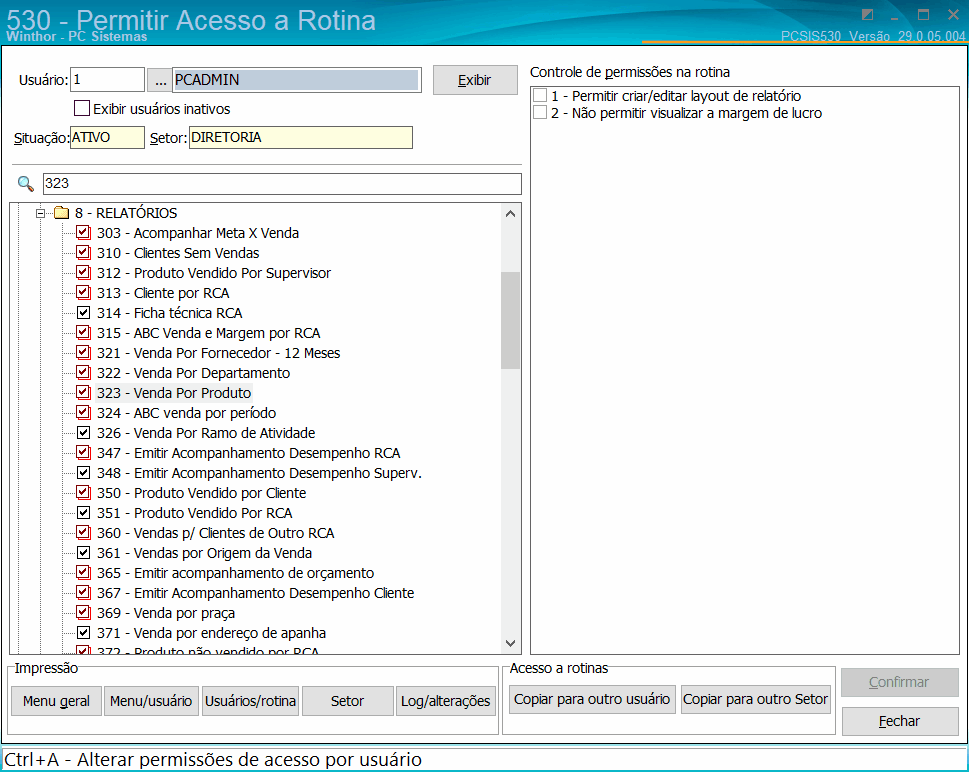Image resolution: width=969 pixels, height=772 pixels.
Task: Uncheck 371 - Venda por endereço de apanha
Action: (83, 632)
